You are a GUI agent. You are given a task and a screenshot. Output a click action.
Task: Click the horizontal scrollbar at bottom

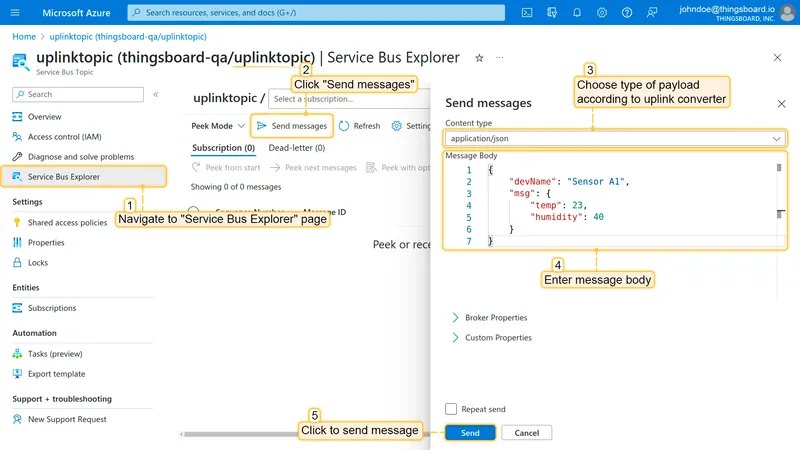click(240, 434)
